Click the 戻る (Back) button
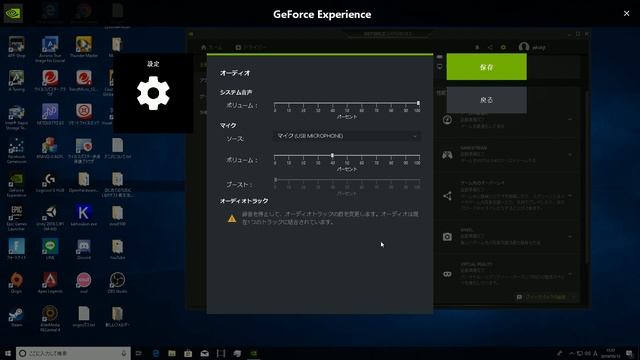 486,100
